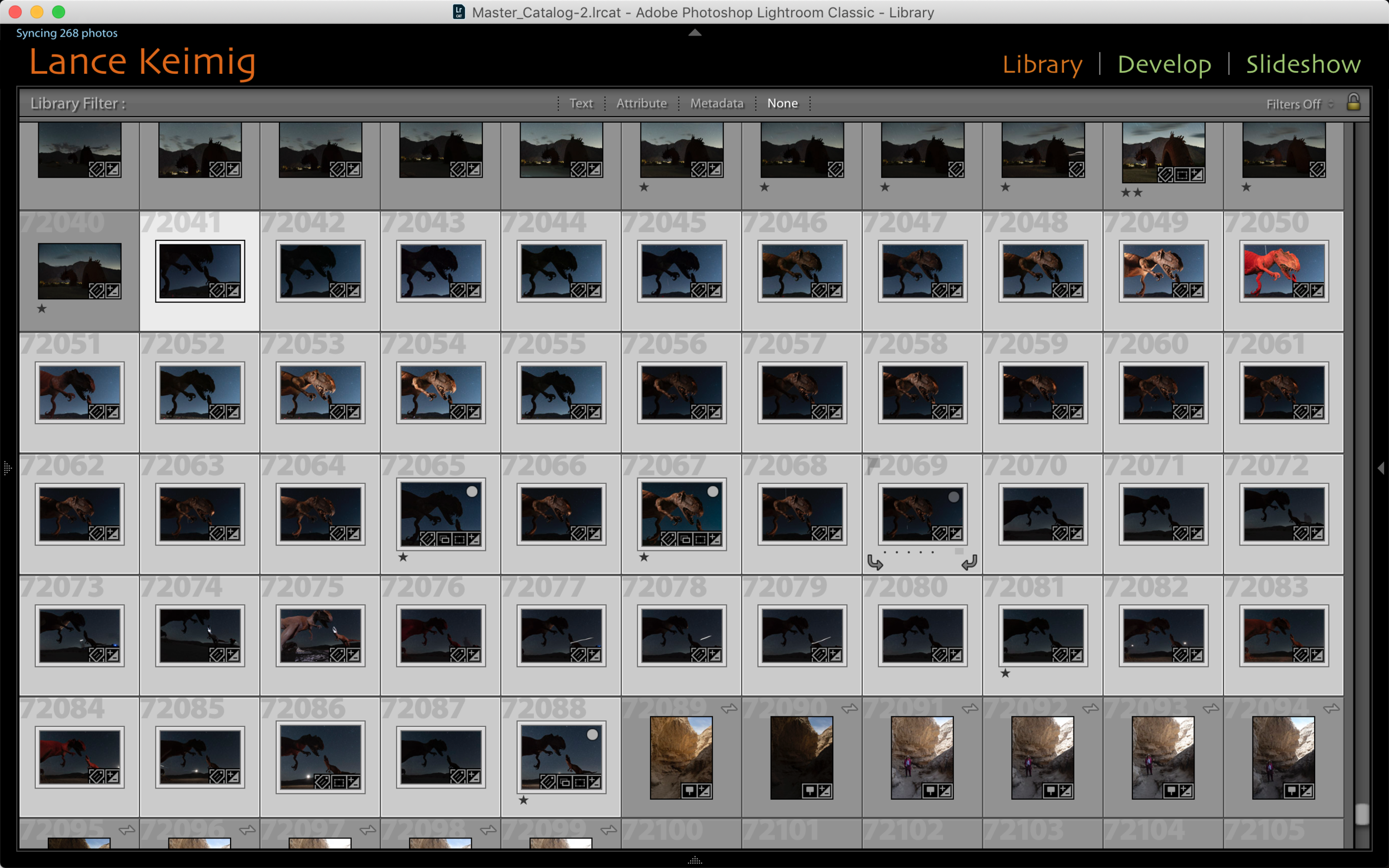Switch to the Develop module
Screen dimensions: 1389x868
(x=1165, y=64)
